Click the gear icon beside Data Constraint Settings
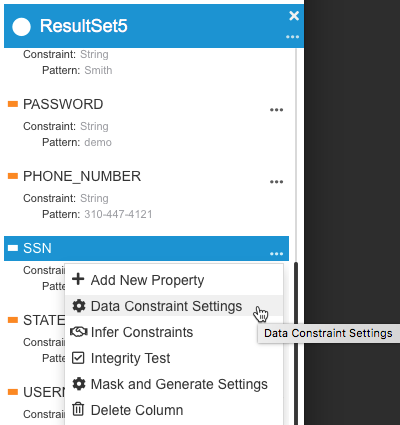 [79, 306]
